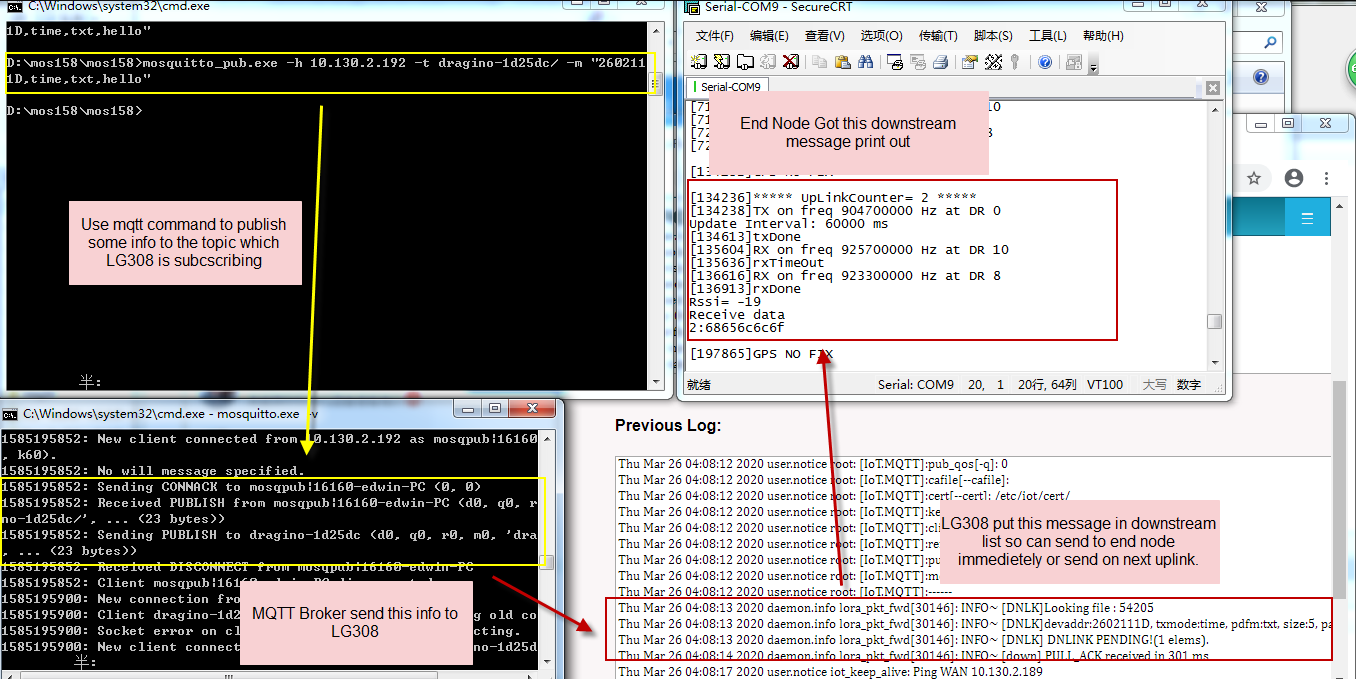This screenshot has width=1356, height=679.
Task: Click the Connect icon in SecureCRT toolbar
Action: (x=698, y=62)
